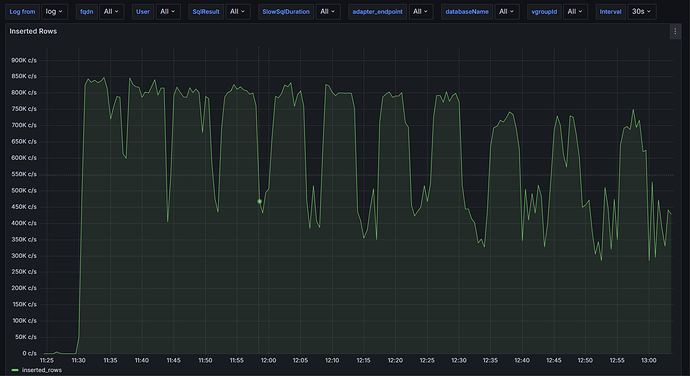Click the databaseName variable label
Viewport: 690px width, 376px height.
pos(467,11)
